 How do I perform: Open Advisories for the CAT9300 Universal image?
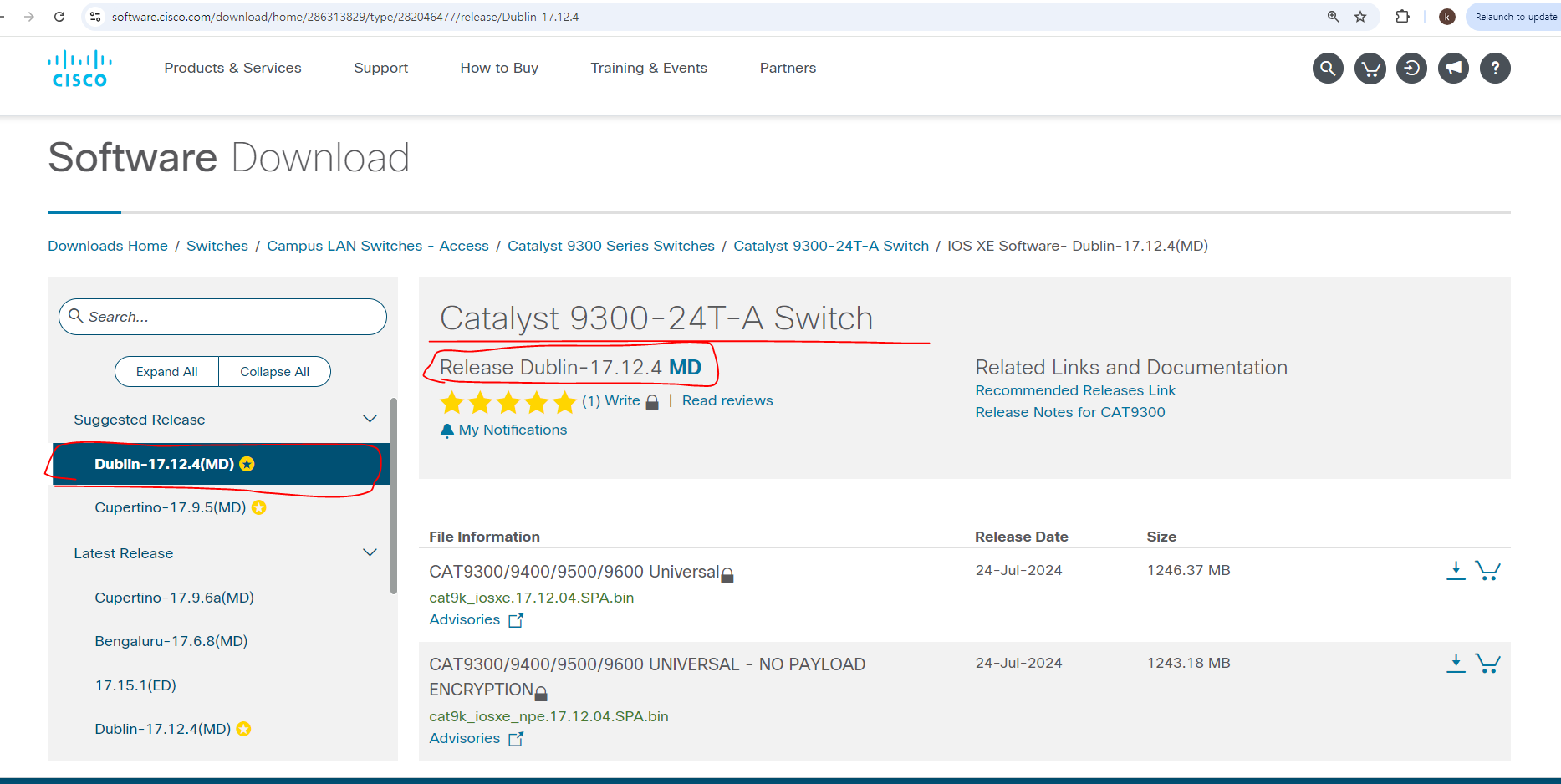point(465,619)
